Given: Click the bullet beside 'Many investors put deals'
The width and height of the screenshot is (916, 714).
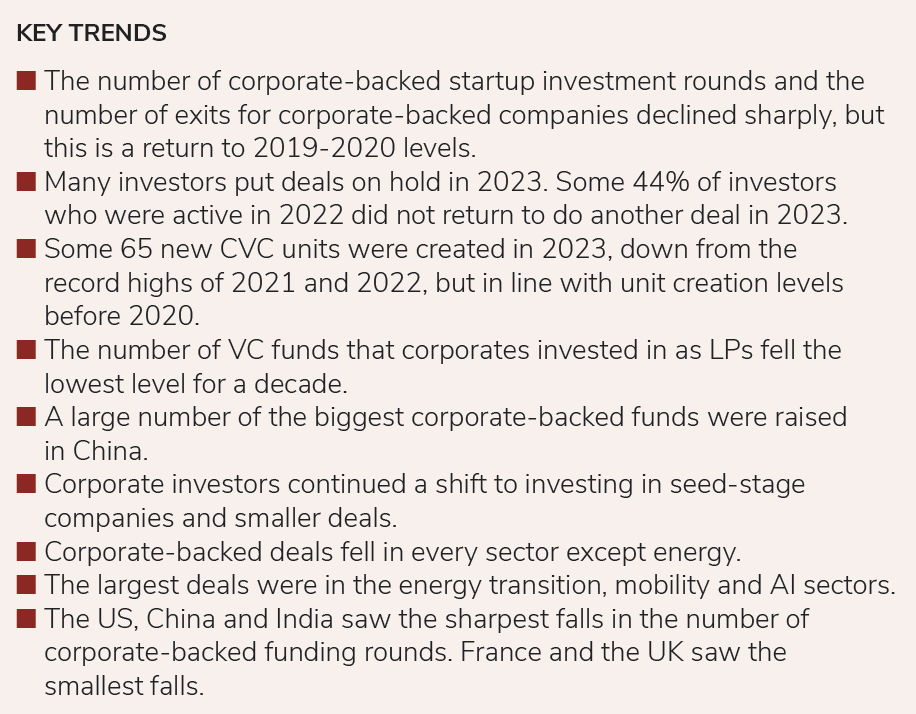Looking at the screenshot, I should click(x=27, y=182).
